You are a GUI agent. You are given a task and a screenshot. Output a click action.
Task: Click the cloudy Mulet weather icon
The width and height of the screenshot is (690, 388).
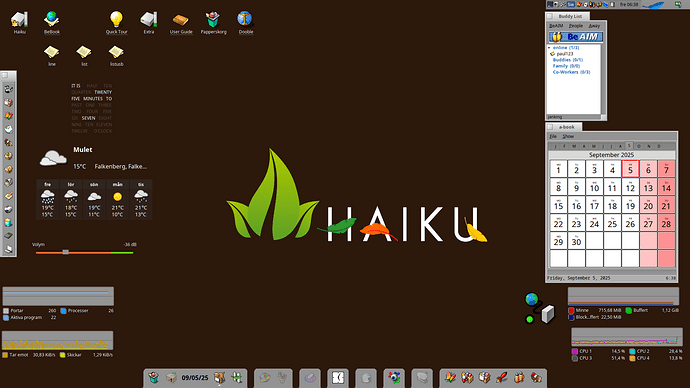click(x=53, y=158)
